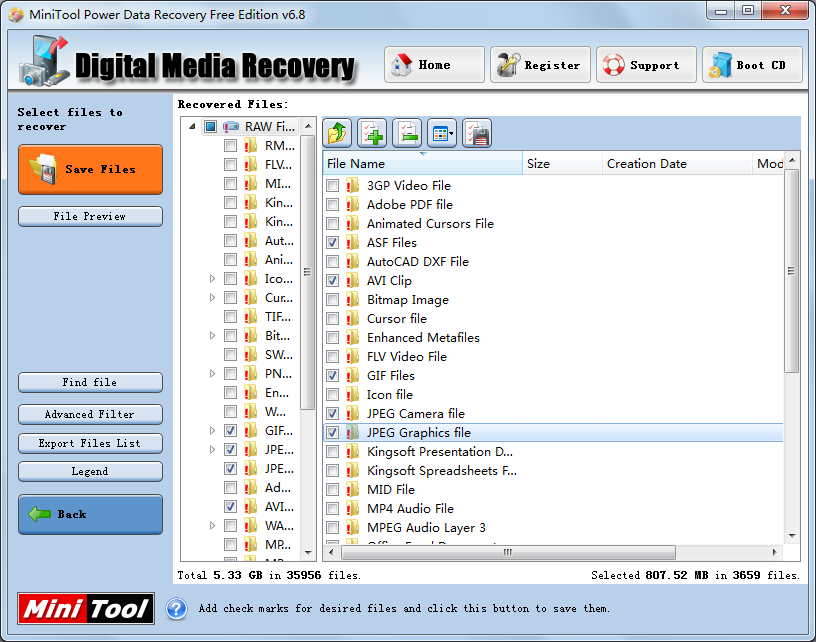Click the go up one folder toolbar icon
Screen dimensions: 816x642
pyautogui.click(x=337, y=133)
